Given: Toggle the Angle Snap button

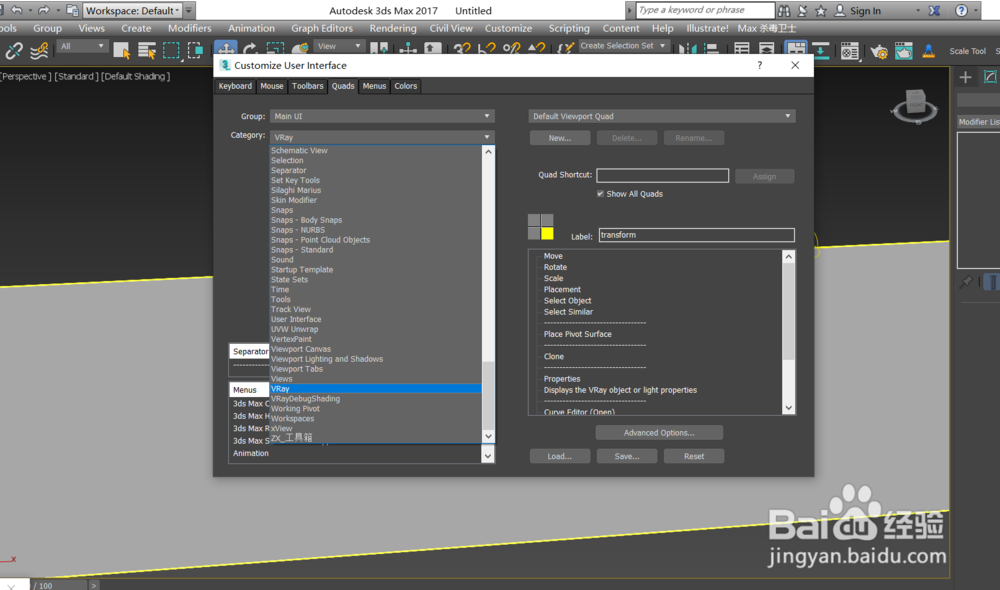Looking at the screenshot, I should pos(487,49).
